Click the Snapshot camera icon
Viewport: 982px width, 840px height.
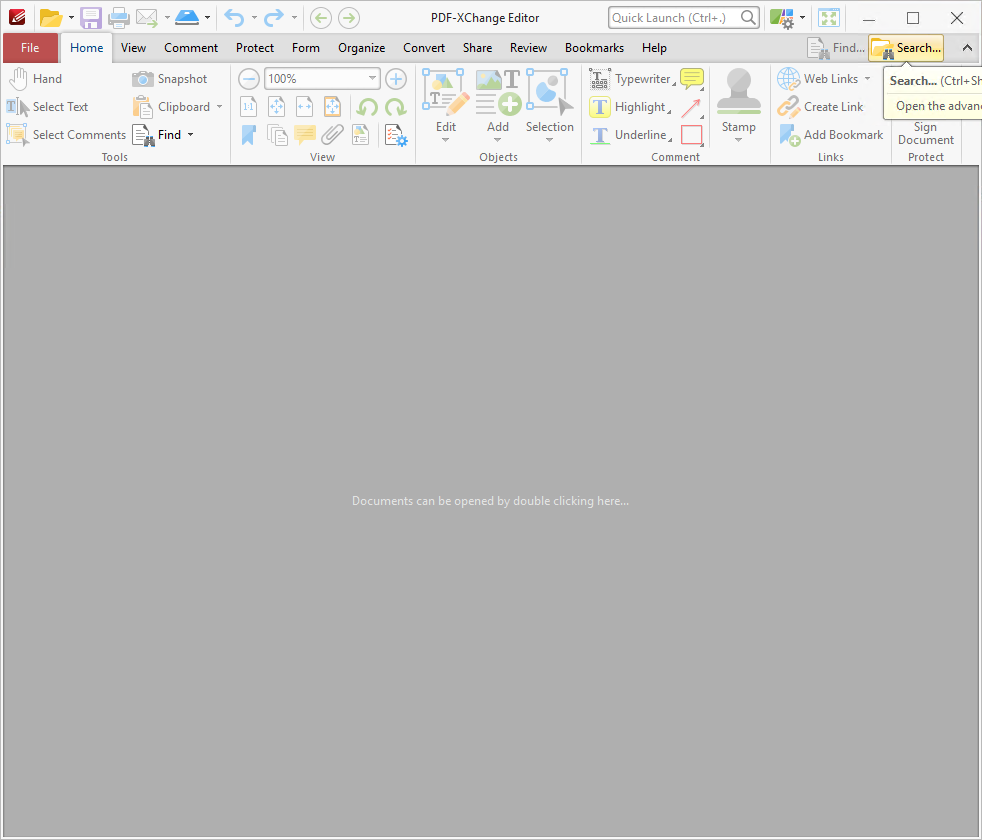point(143,79)
